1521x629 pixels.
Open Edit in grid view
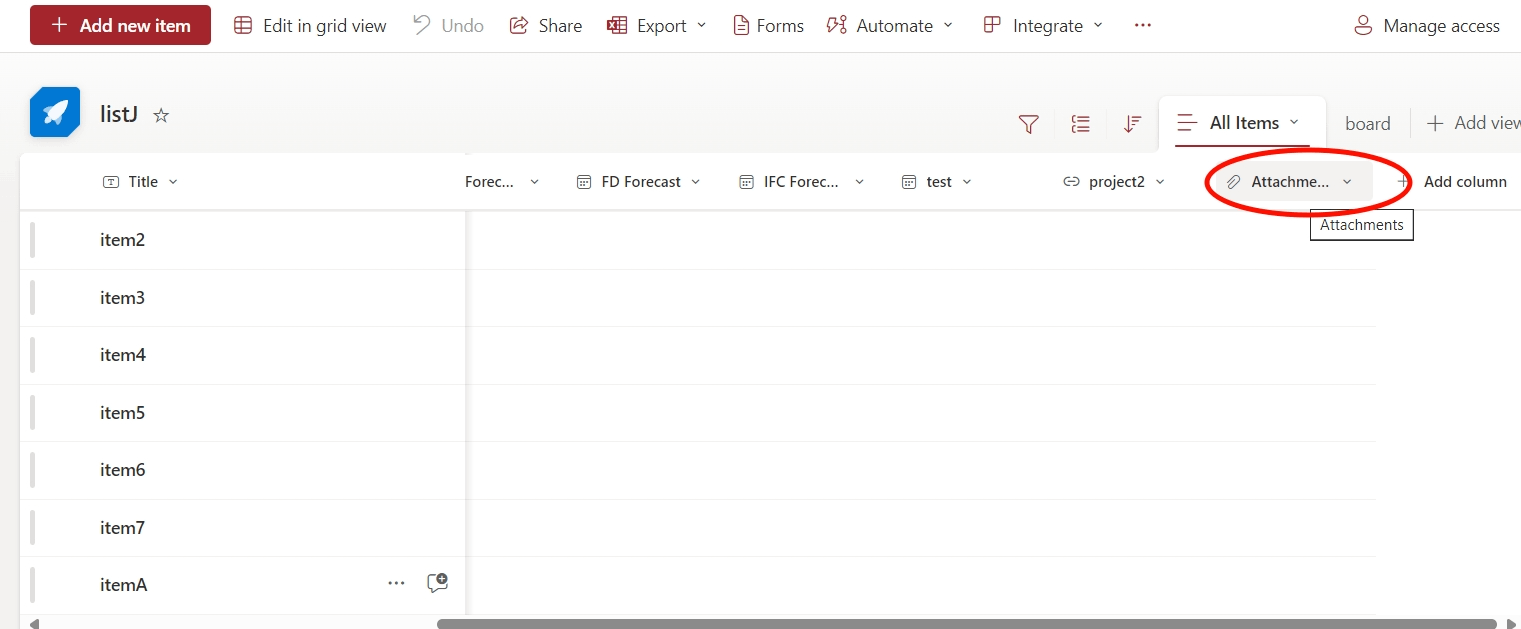(310, 26)
